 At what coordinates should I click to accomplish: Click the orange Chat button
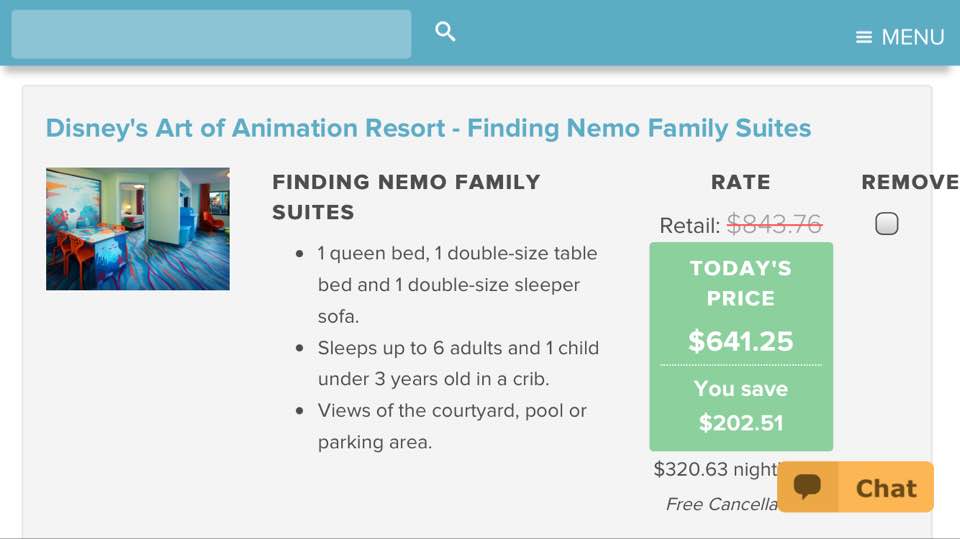pos(855,487)
